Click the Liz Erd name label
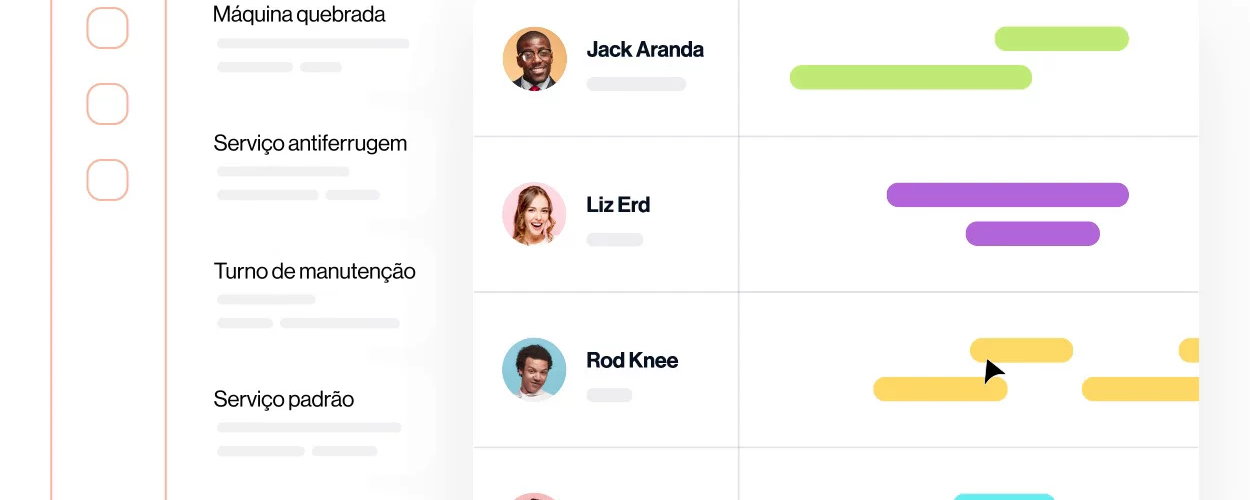The width and height of the screenshot is (1250, 500). [x=618, y=204]
